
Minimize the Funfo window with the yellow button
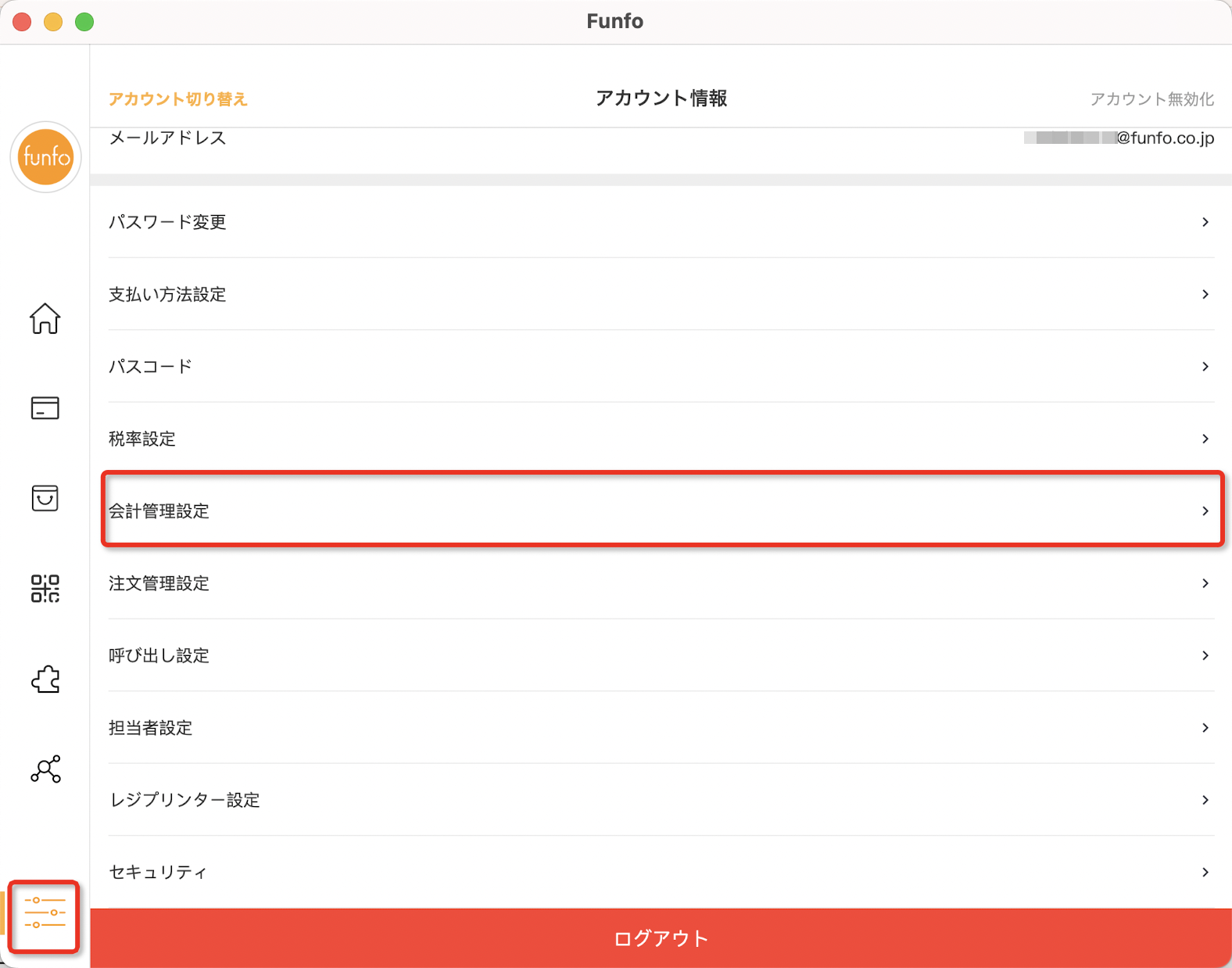click(53, 22)
